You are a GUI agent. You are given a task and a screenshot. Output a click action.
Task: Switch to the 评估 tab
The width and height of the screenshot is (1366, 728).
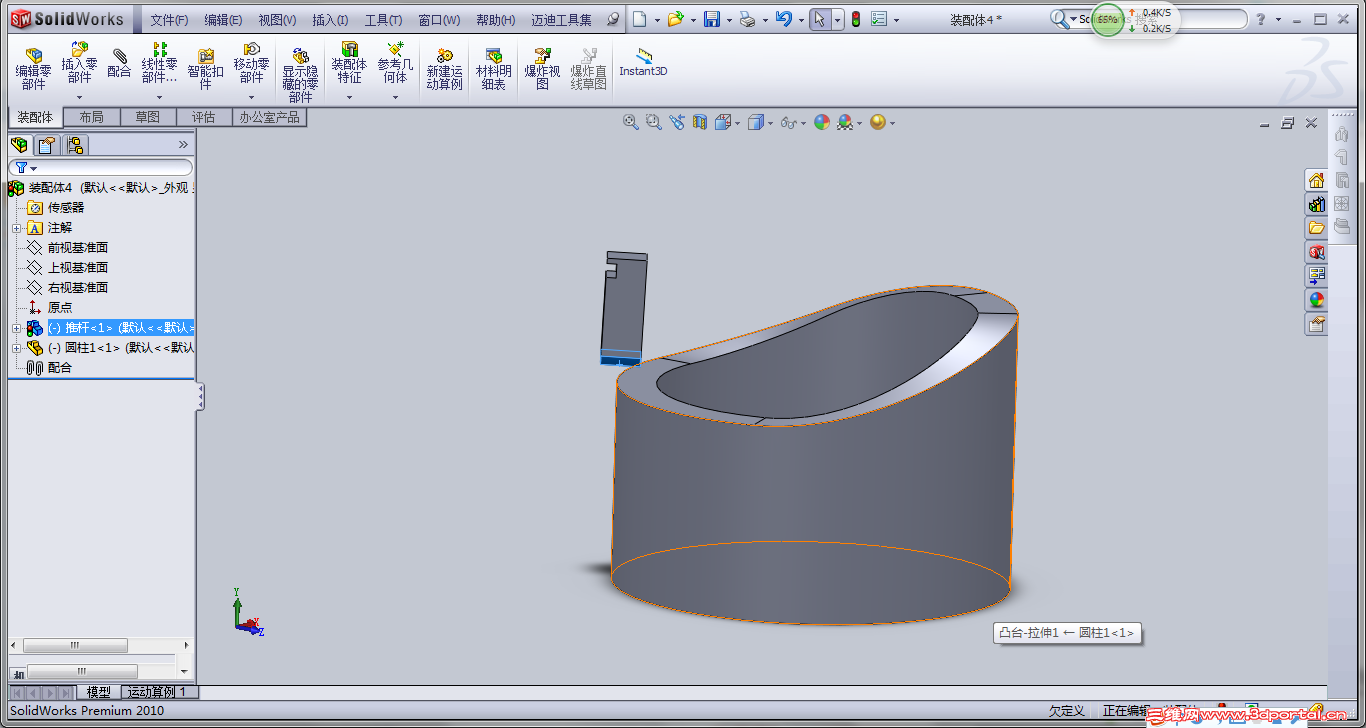coord(204,117)
